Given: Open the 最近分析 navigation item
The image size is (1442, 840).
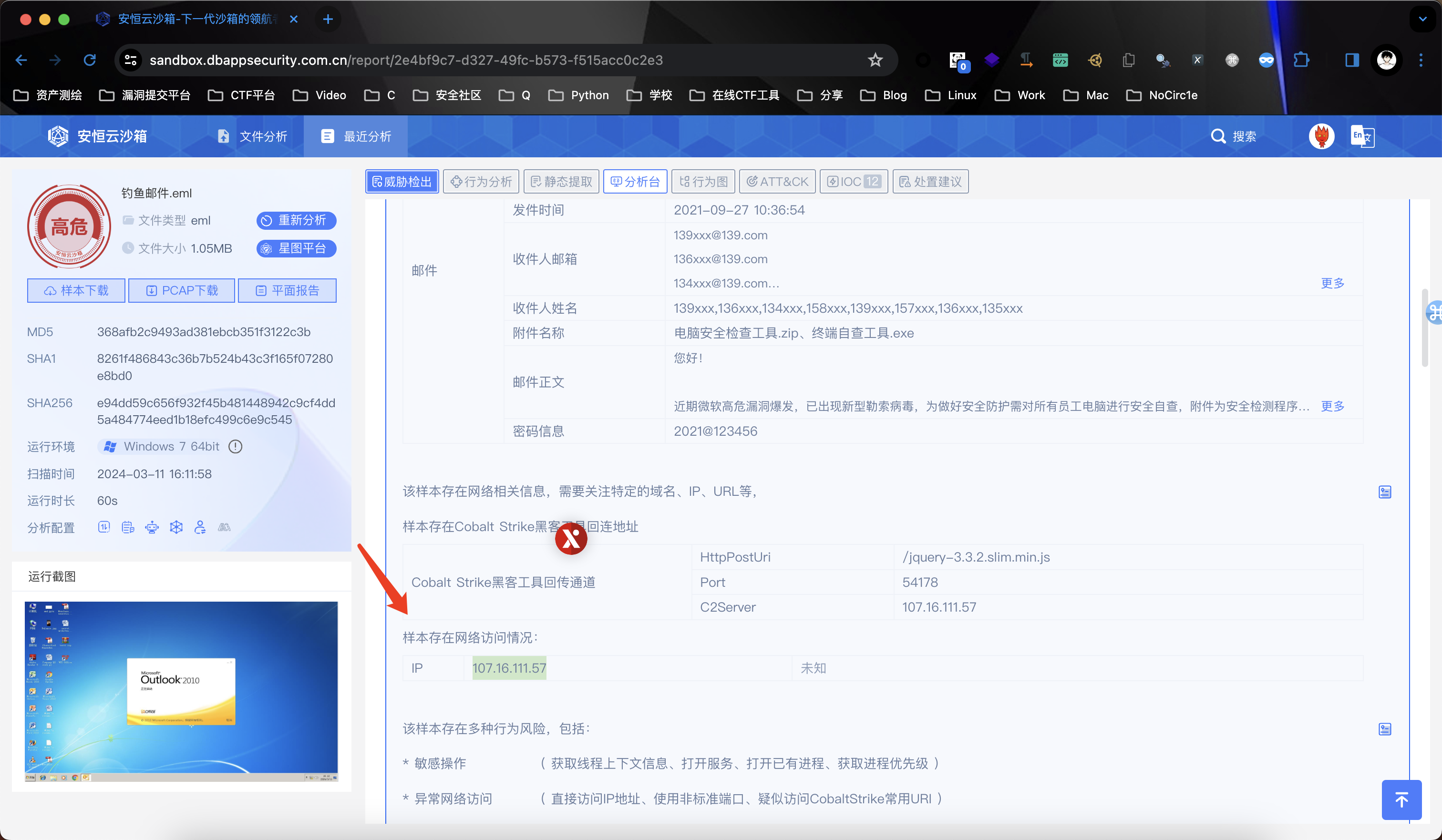Looking at the screenshot, I should 355,136.
